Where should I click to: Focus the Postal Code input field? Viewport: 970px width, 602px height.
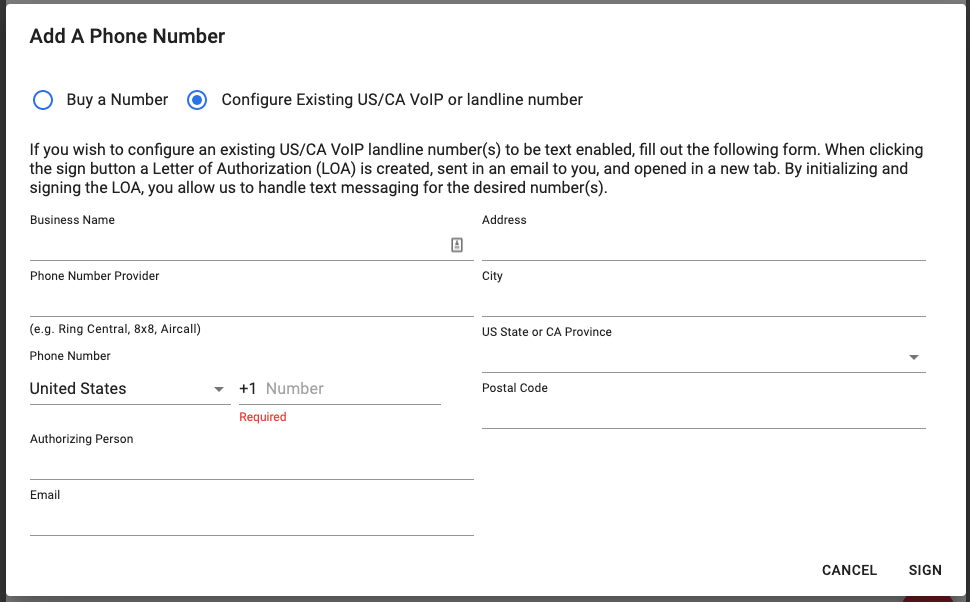[x=703, y=413]
